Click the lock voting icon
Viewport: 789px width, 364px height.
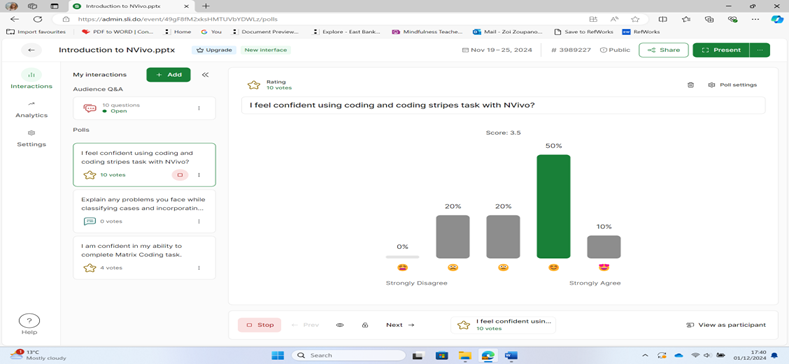[x=365, y=325]
